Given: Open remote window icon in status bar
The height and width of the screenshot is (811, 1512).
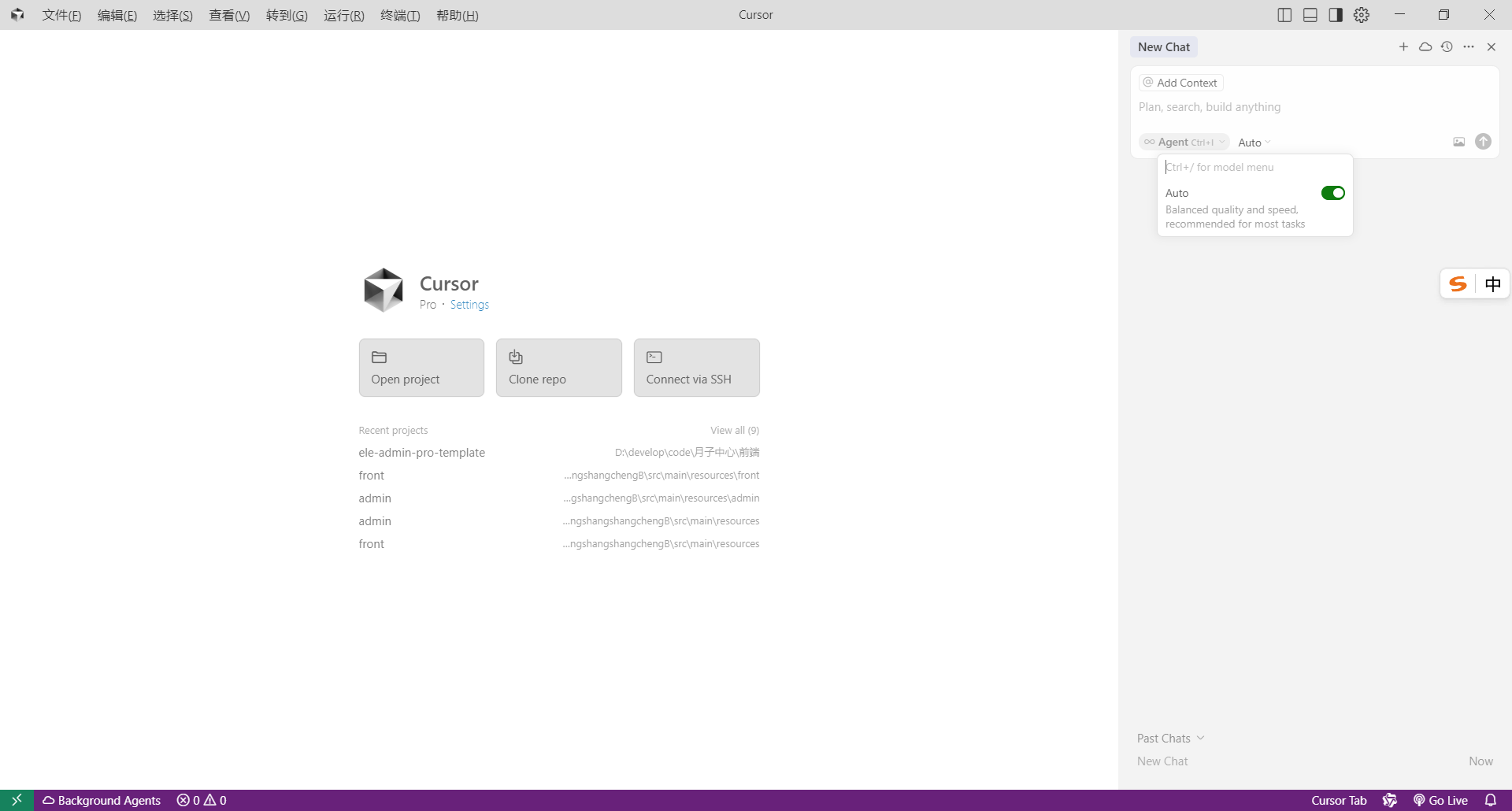Looking at the screenshot, I should coord(17,800).
